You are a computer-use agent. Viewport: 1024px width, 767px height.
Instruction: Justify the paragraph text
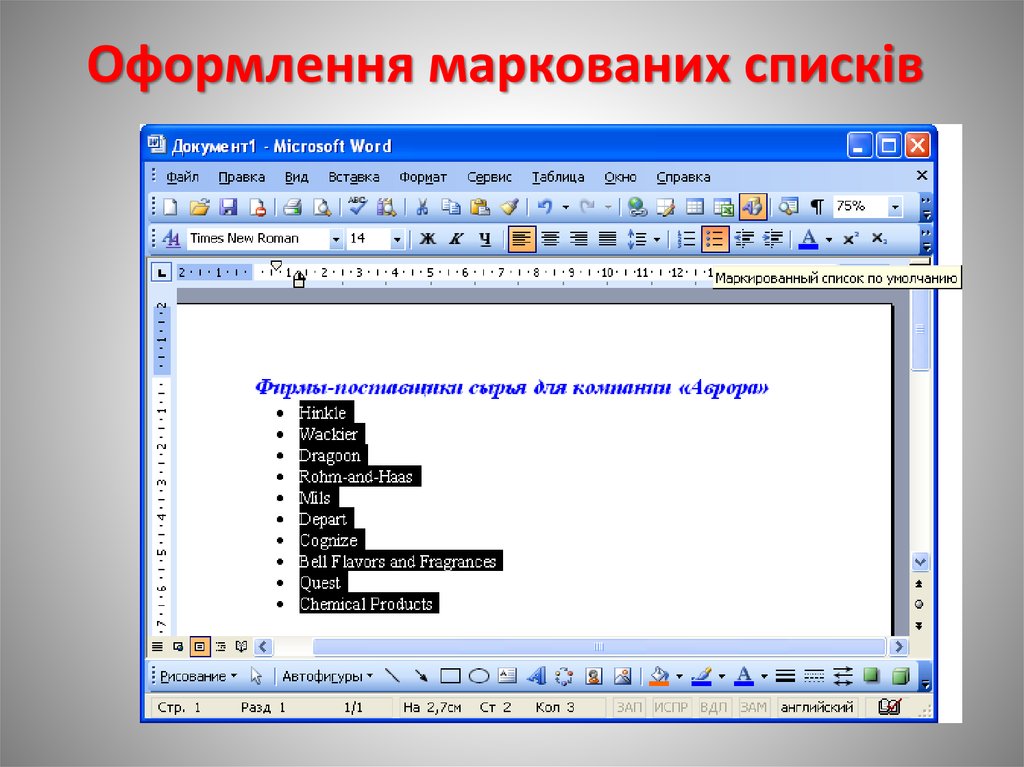coord(607,239)
